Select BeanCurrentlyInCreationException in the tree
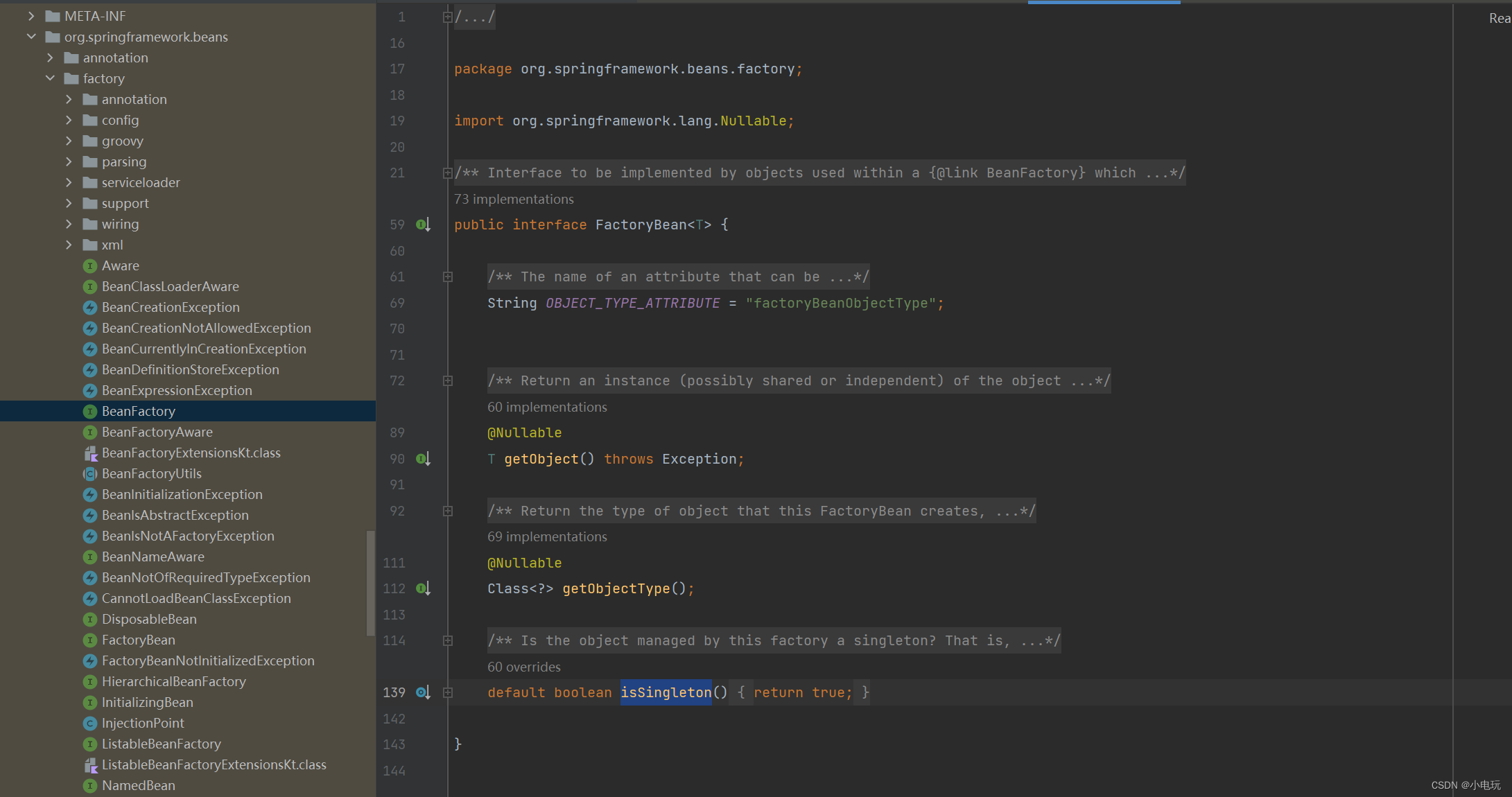 [204, 349]
